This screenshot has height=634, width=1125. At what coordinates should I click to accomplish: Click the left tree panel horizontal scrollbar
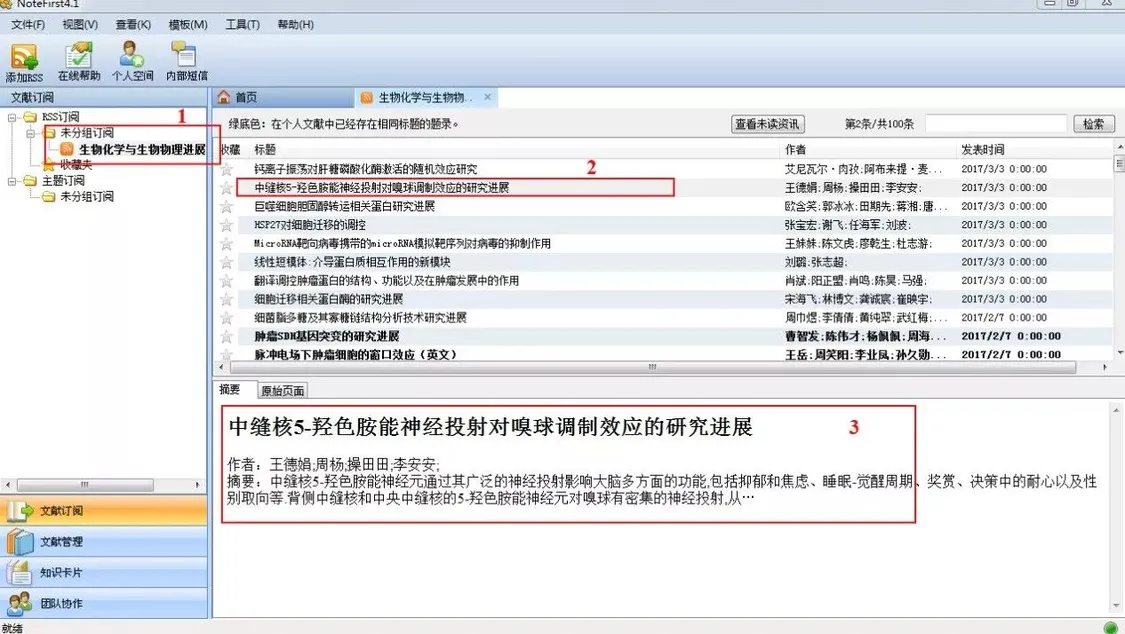85,485
